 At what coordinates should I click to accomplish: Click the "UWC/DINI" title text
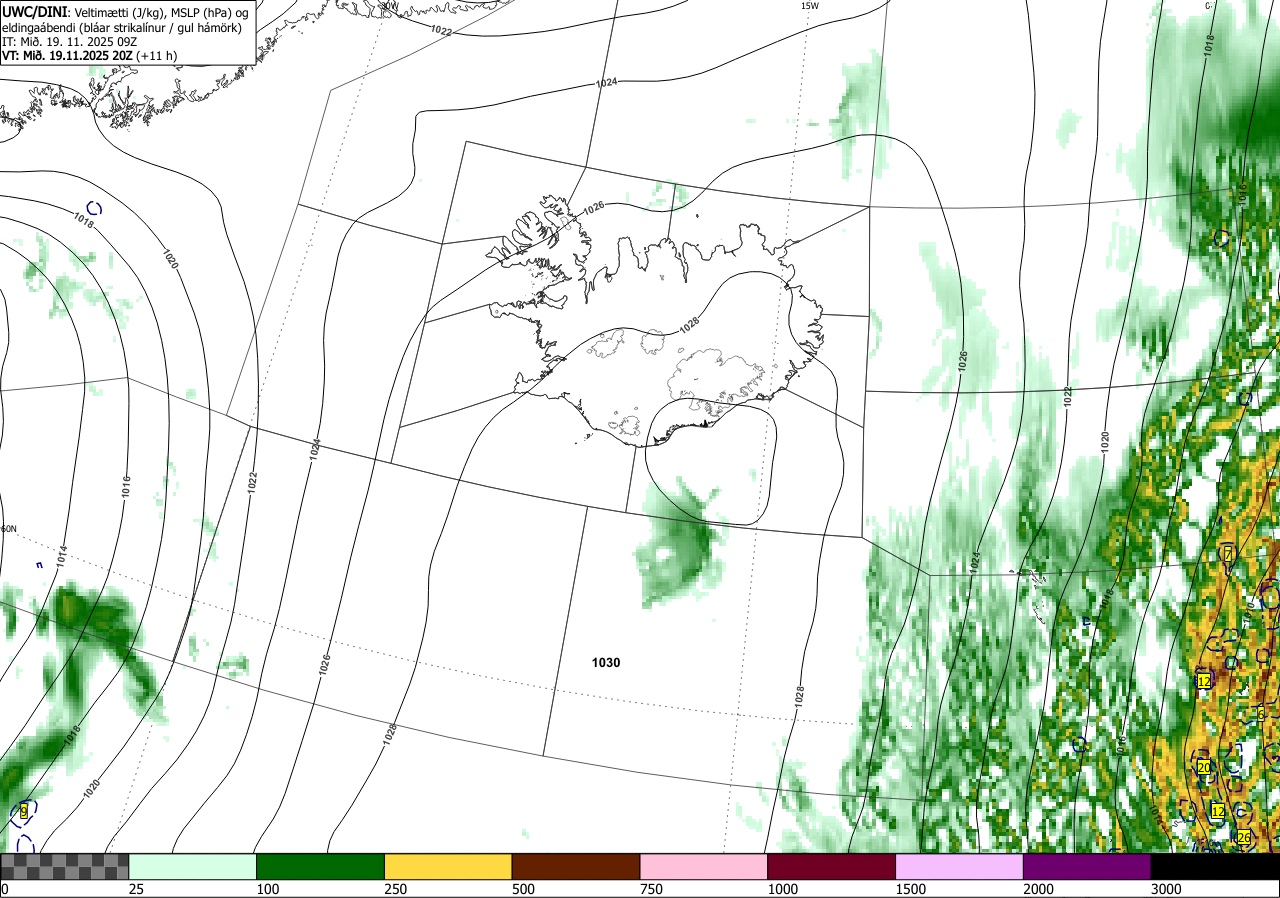pos(35,11)
